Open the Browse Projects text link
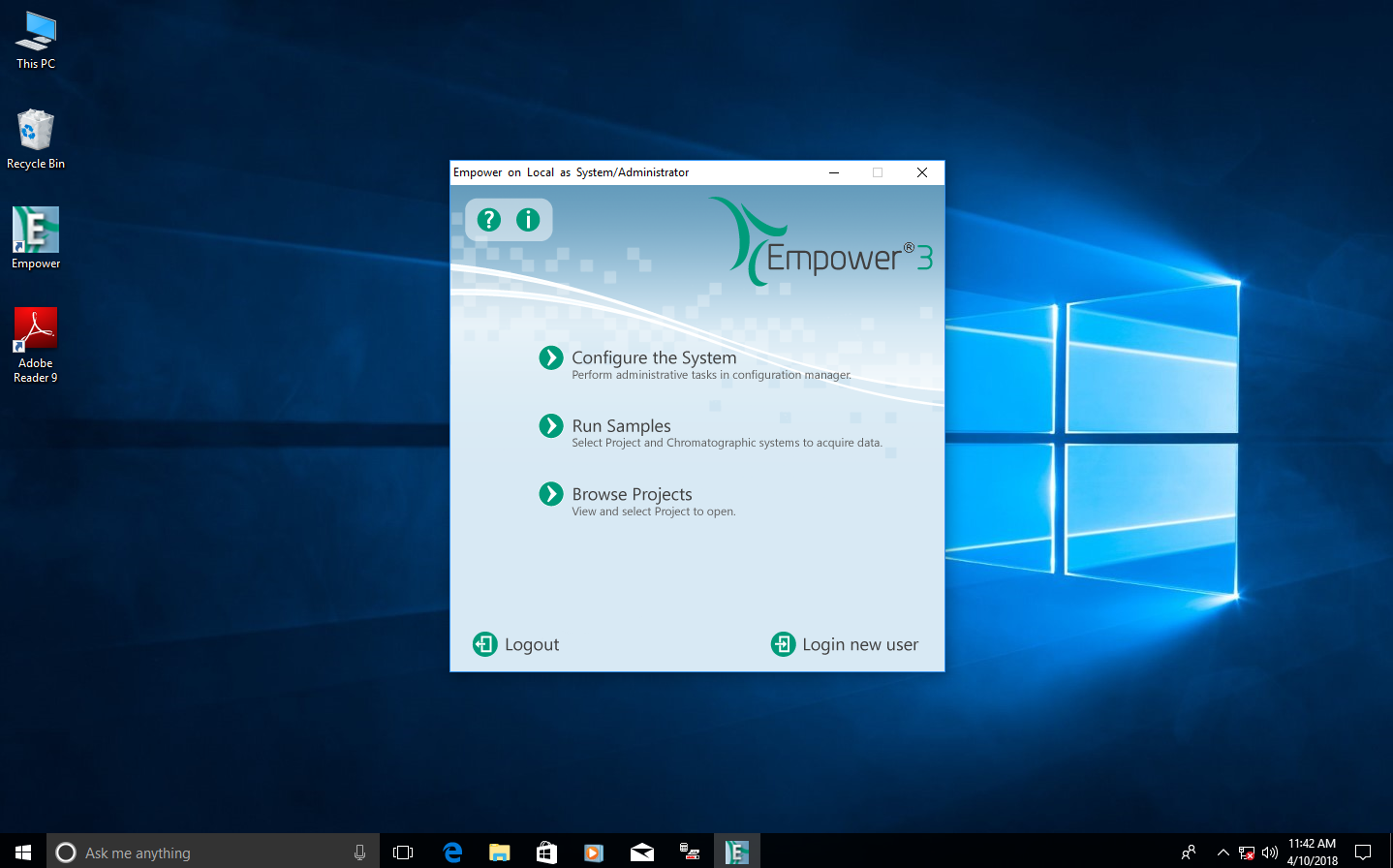This screenshot has height=868, width=1393. (x=632, y=494)
